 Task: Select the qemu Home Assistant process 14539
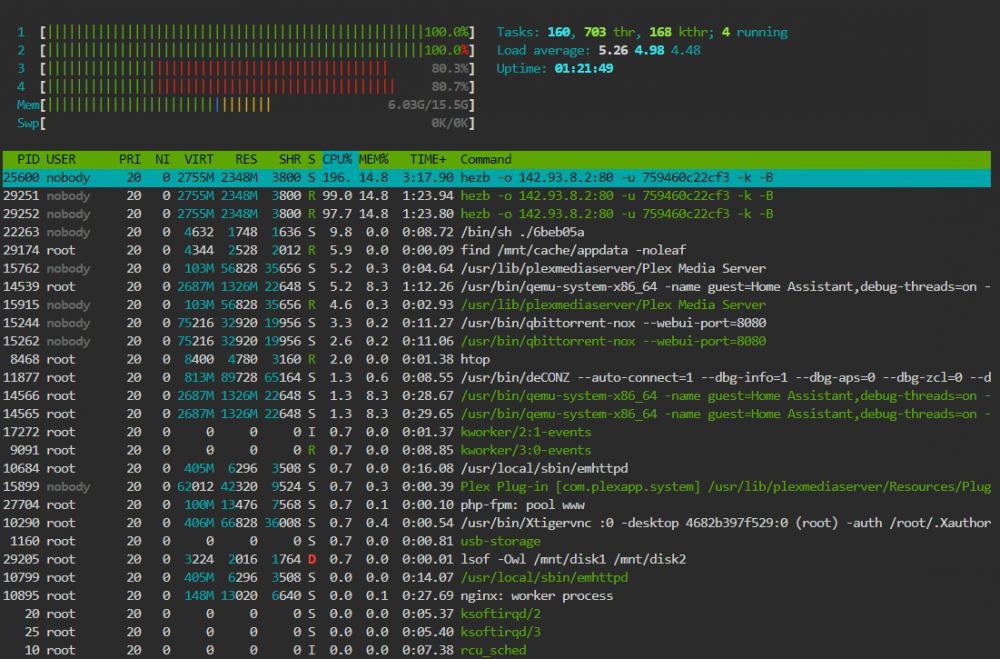tap(497, 286)
